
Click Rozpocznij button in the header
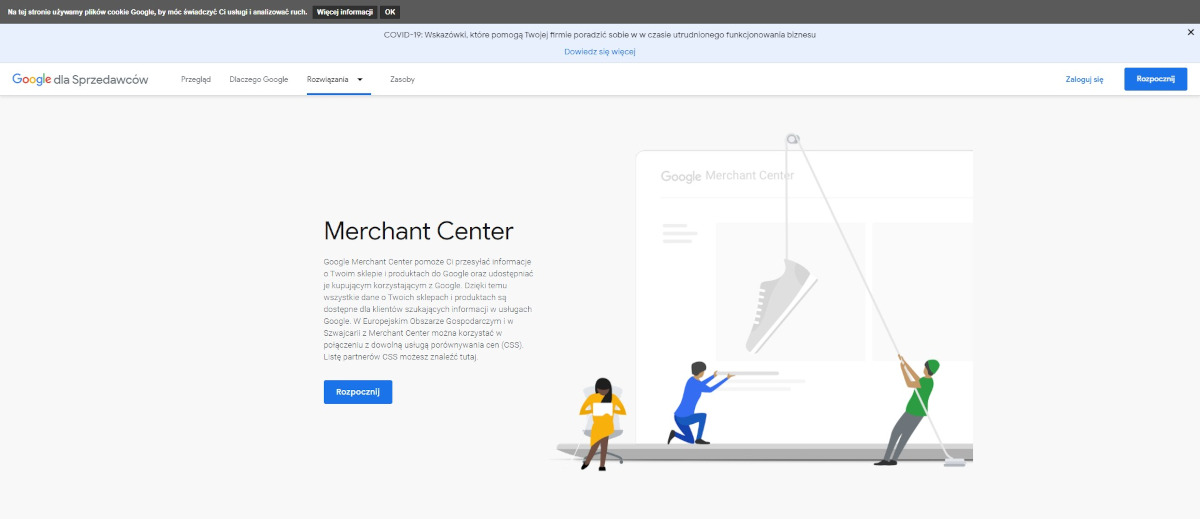1155,79
